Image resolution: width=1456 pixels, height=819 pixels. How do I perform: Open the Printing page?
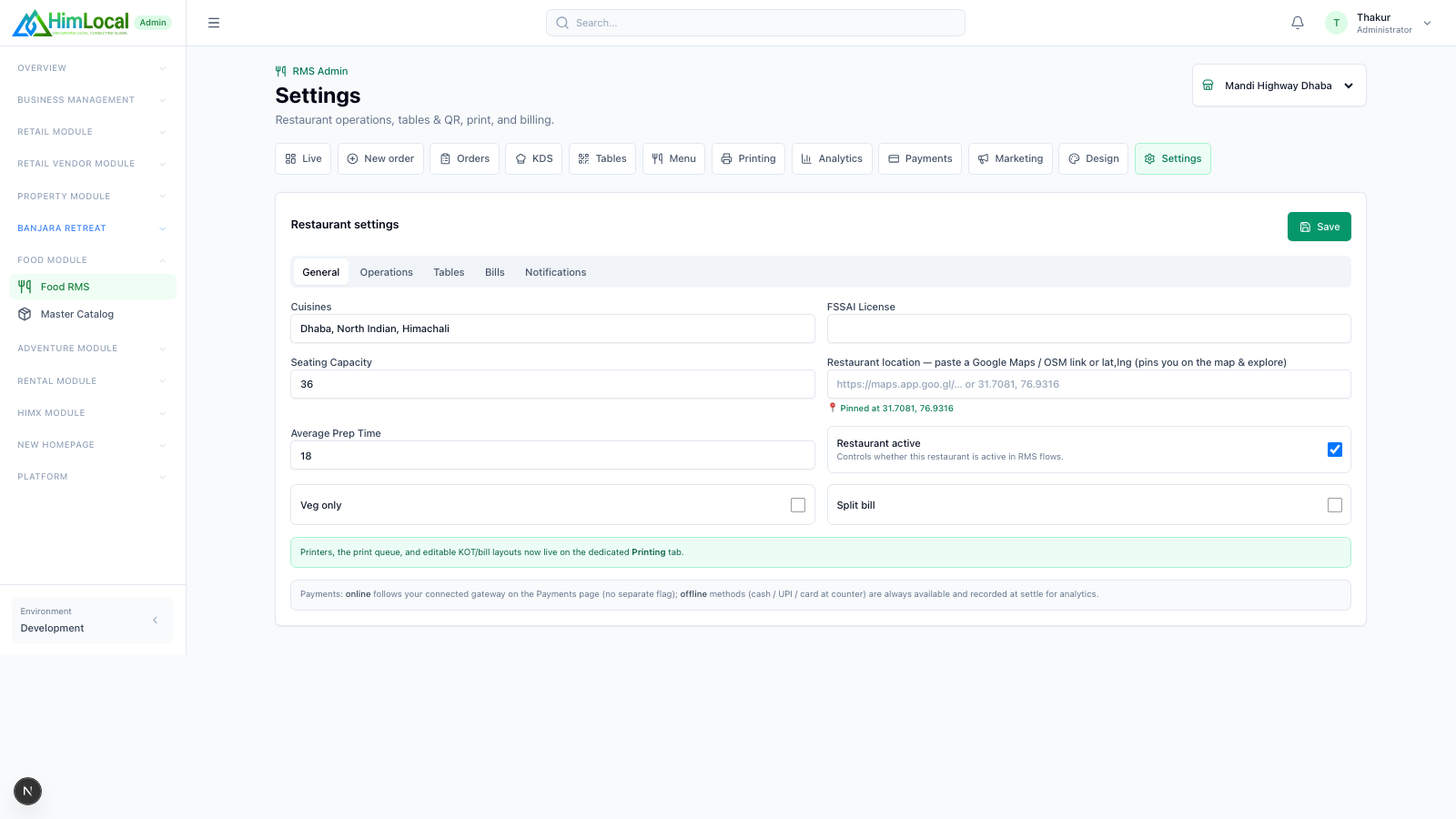(748, 158)
